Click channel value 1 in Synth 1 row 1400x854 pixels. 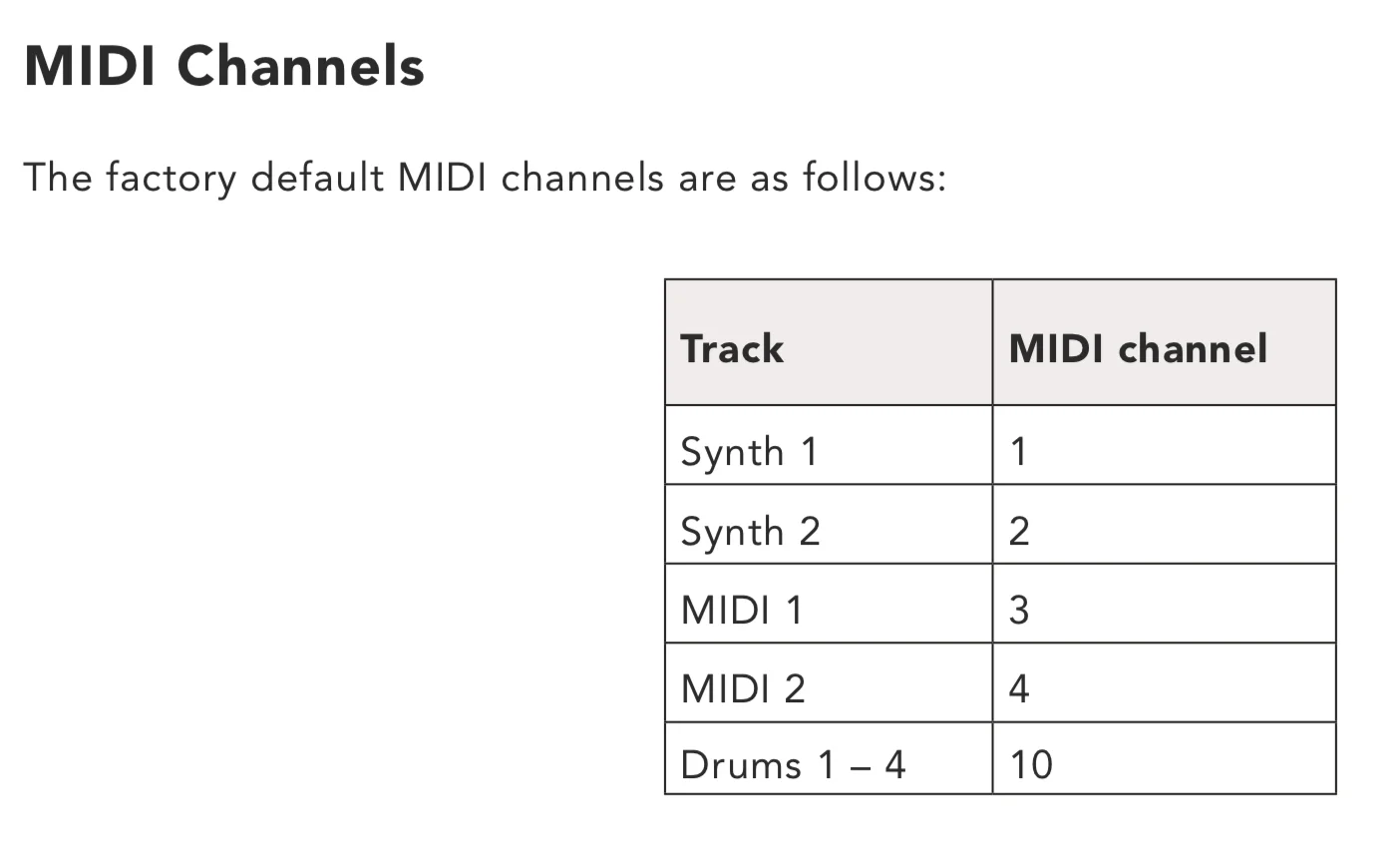1018,452
